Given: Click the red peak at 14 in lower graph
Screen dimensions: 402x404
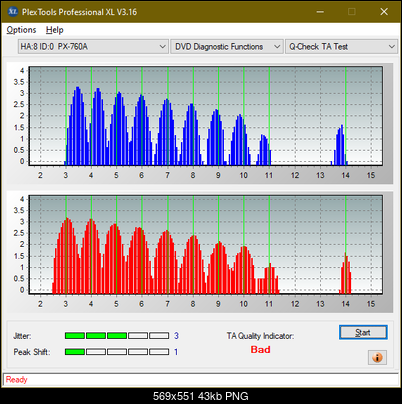Looking at the screenshot, I should click(x=345, y=273).
